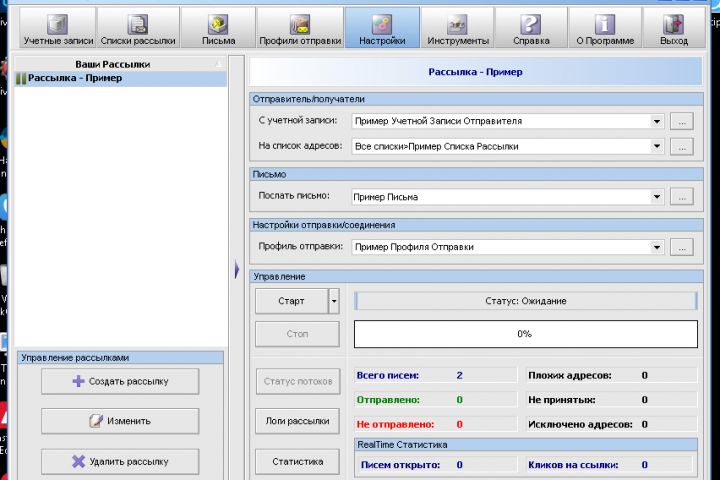Click the Статус потоков button
This screenshot has width=720, height=480.
click(x=298, y=381)
